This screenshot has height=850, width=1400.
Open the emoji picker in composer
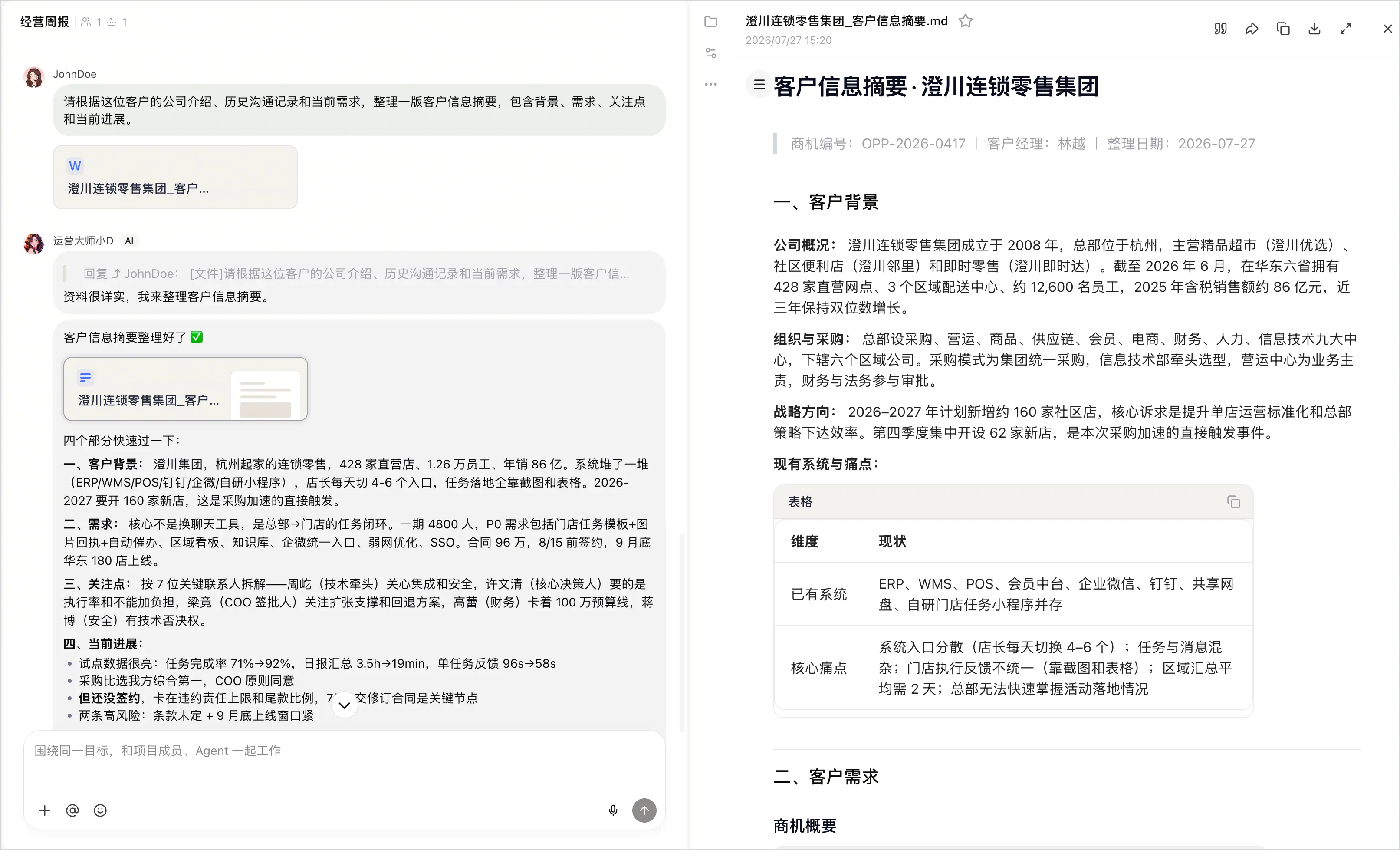tap(100, 810)
